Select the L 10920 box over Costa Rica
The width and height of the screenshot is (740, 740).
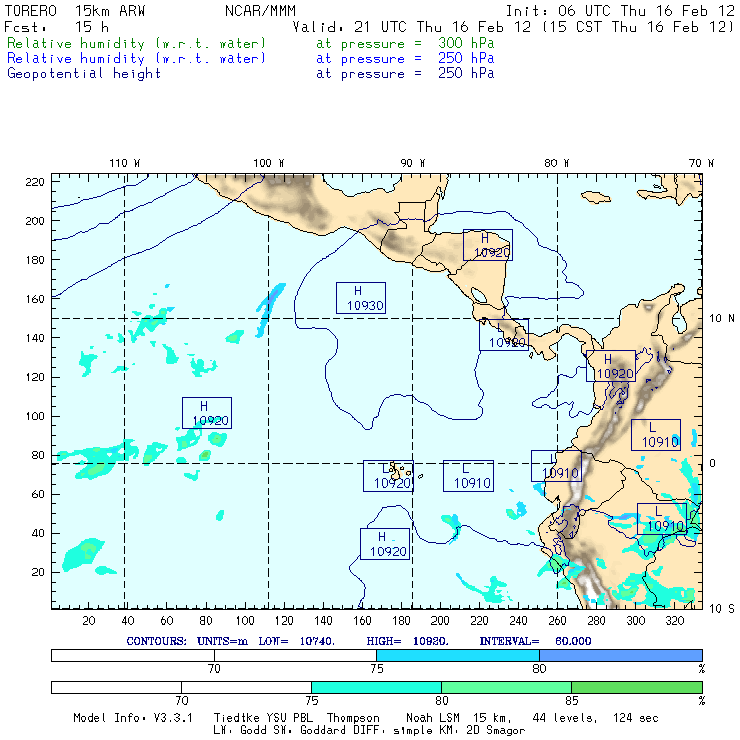(504, 335)
